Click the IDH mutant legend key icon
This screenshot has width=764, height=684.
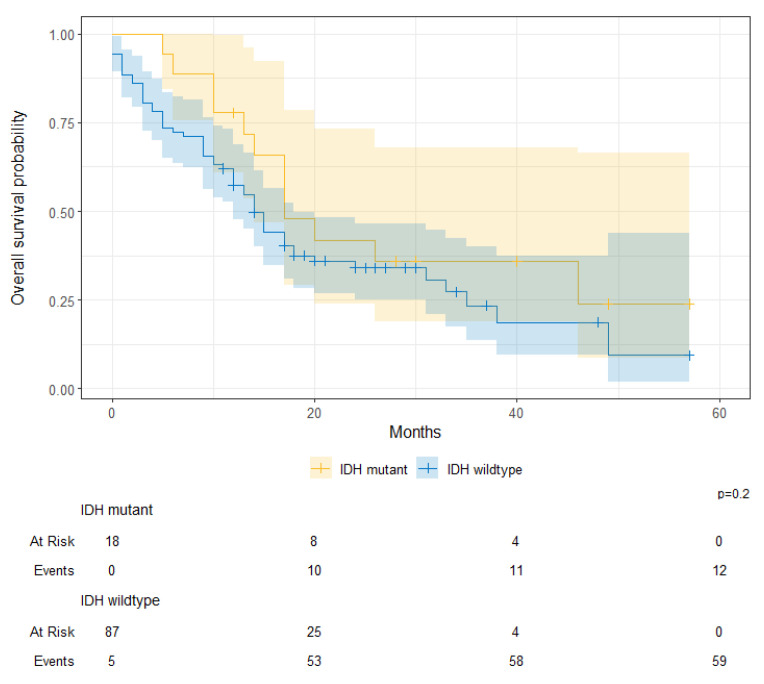pos(321,469)
